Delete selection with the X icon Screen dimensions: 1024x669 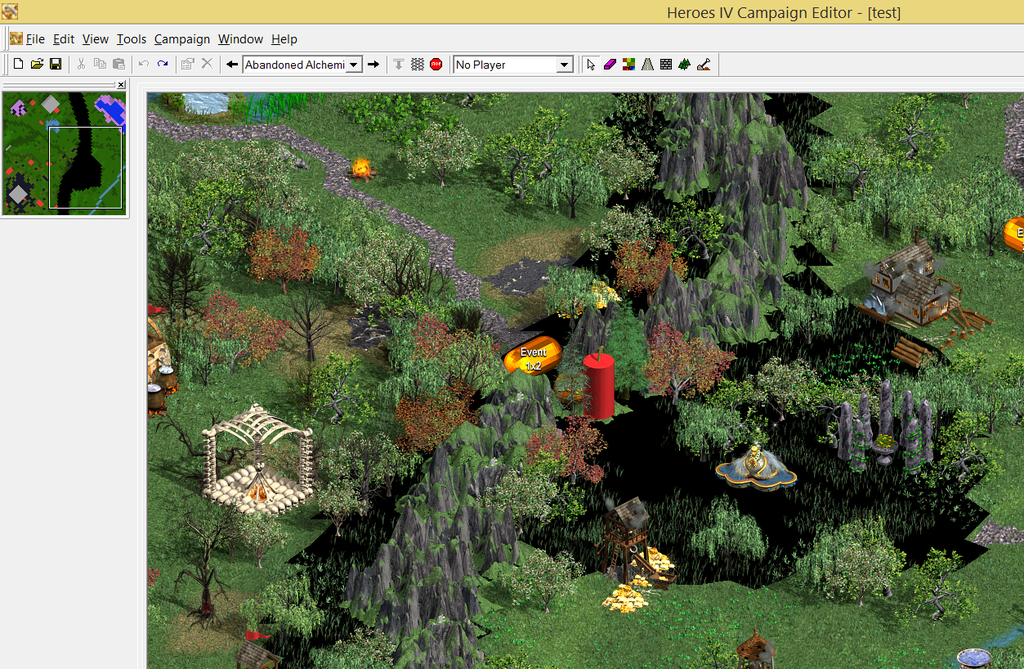(207, 64)
